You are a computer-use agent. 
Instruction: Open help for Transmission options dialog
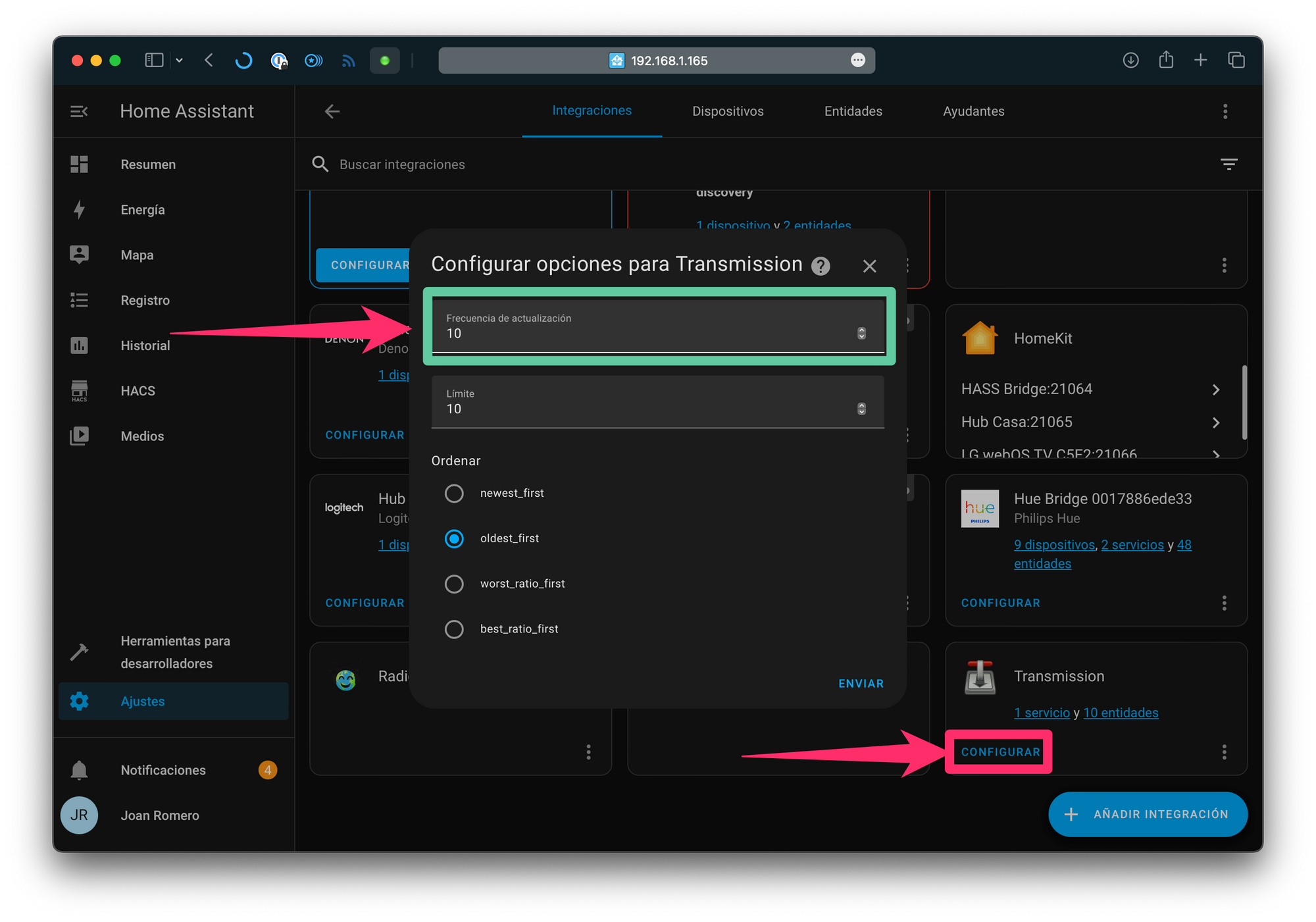point(821,266)
